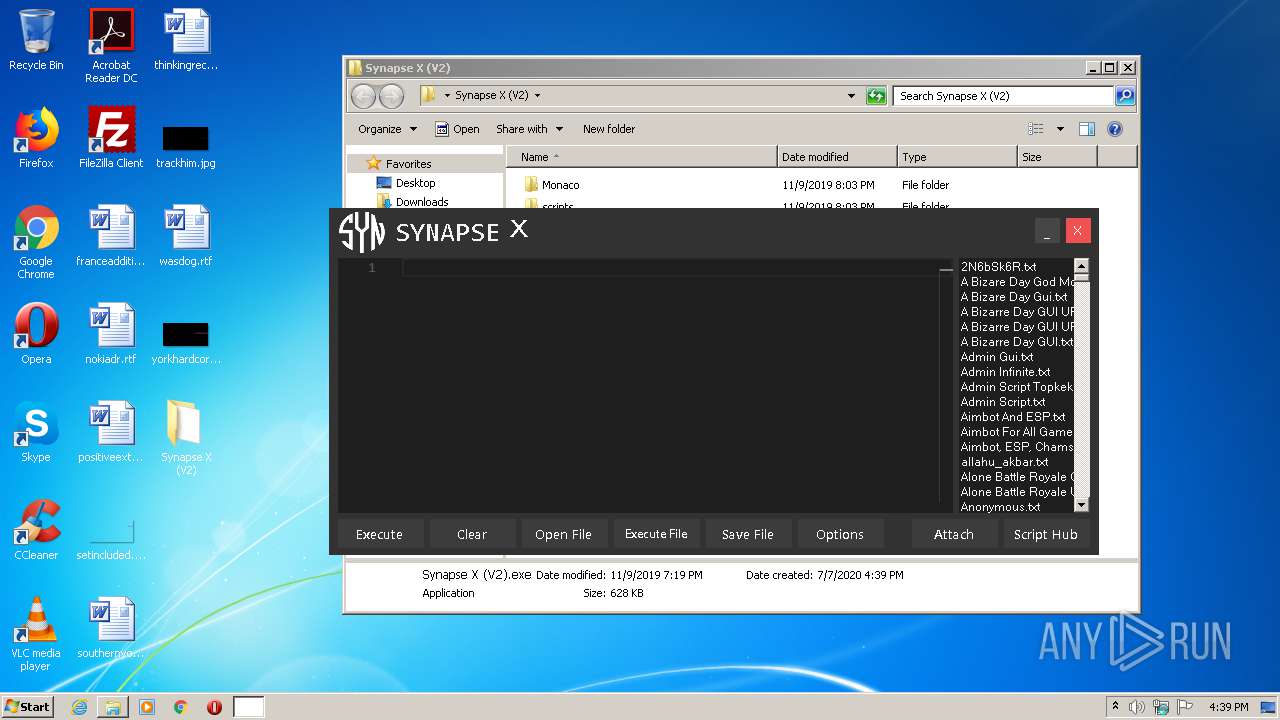Screen dimensions: 1280x720
Task: Click media player taskbar icon
Action: pos(147,707)
